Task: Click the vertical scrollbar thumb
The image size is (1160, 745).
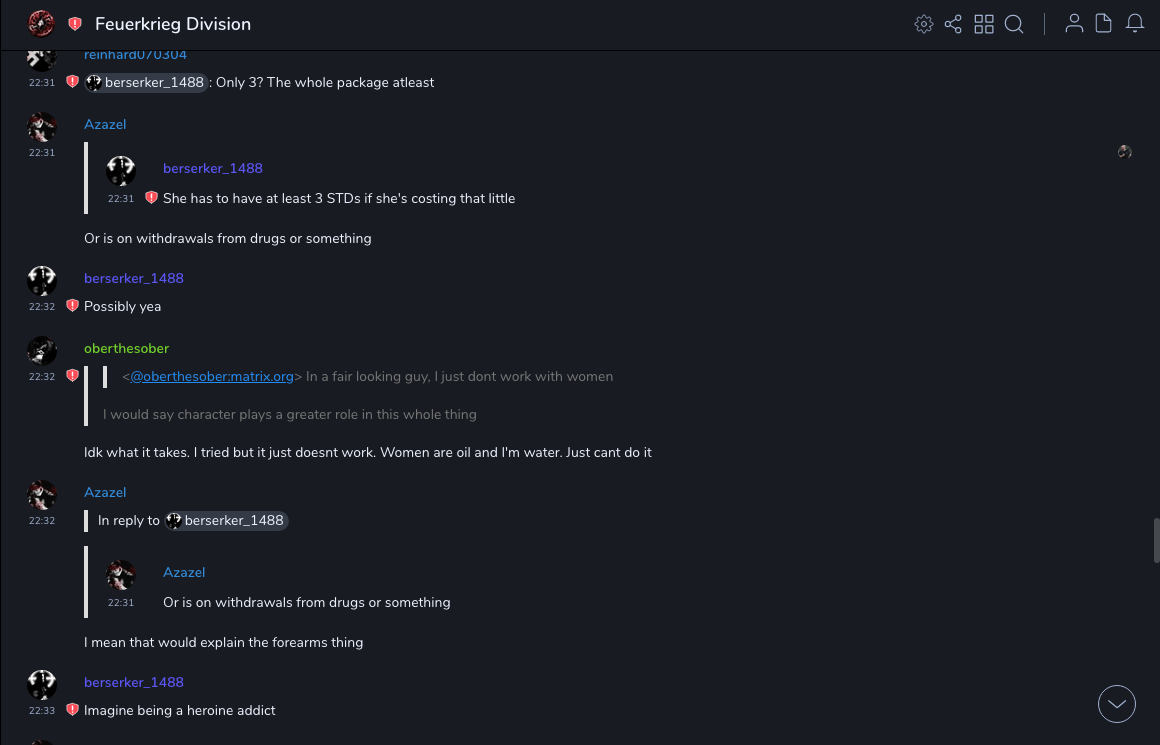Action: coord(1155,540)
